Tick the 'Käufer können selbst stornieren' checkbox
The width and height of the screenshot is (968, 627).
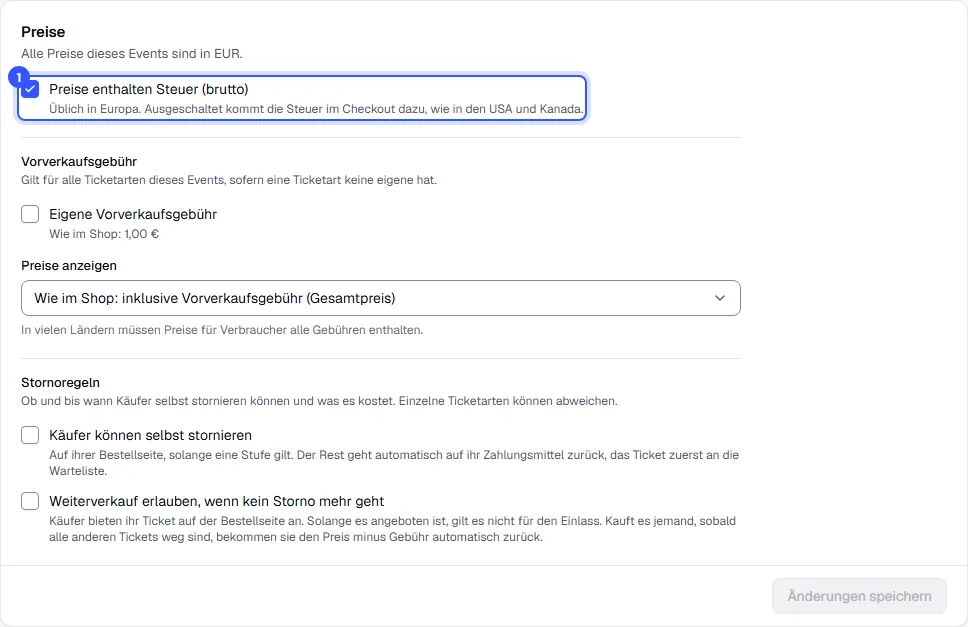[30, 435]
